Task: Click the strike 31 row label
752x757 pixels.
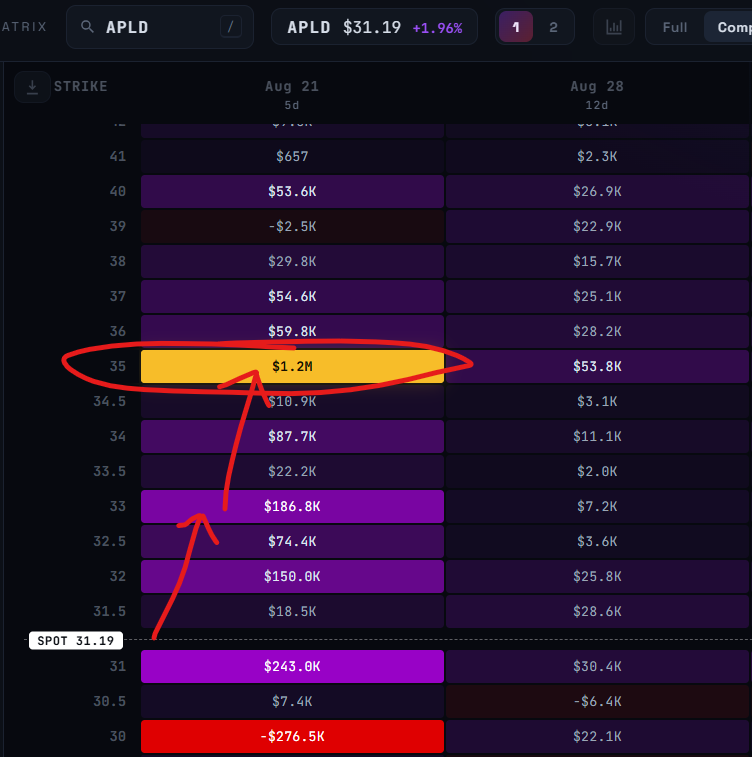Action: [118, 666]
